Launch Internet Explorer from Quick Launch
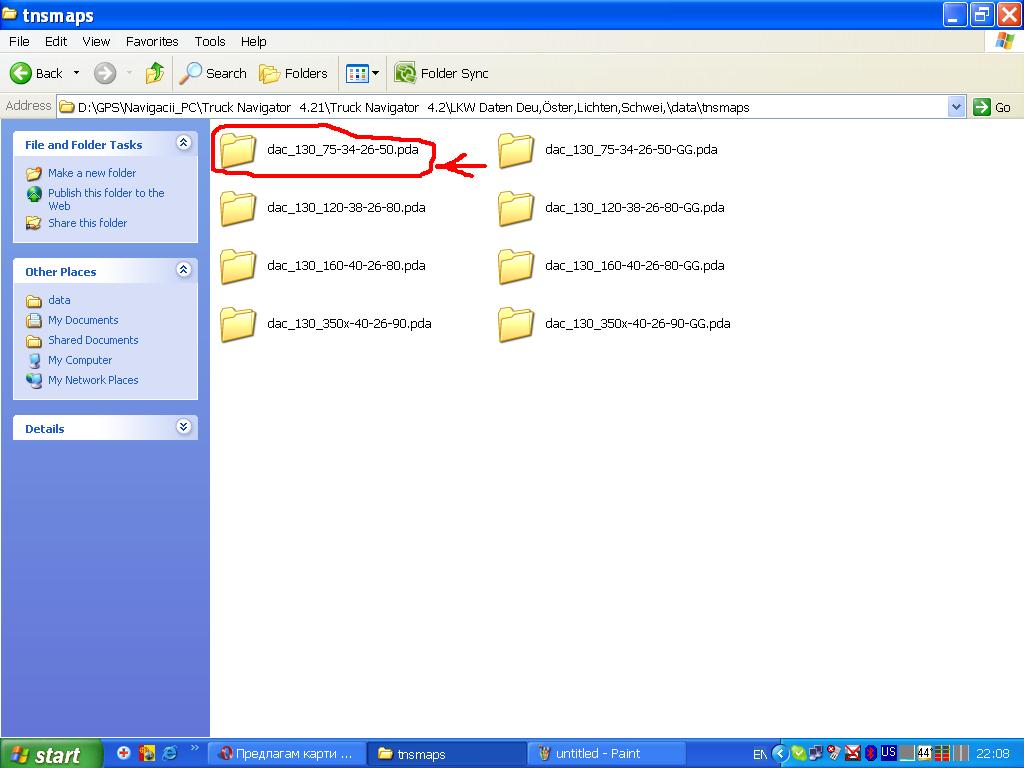The image size is (1024, 768). (169, 753)
